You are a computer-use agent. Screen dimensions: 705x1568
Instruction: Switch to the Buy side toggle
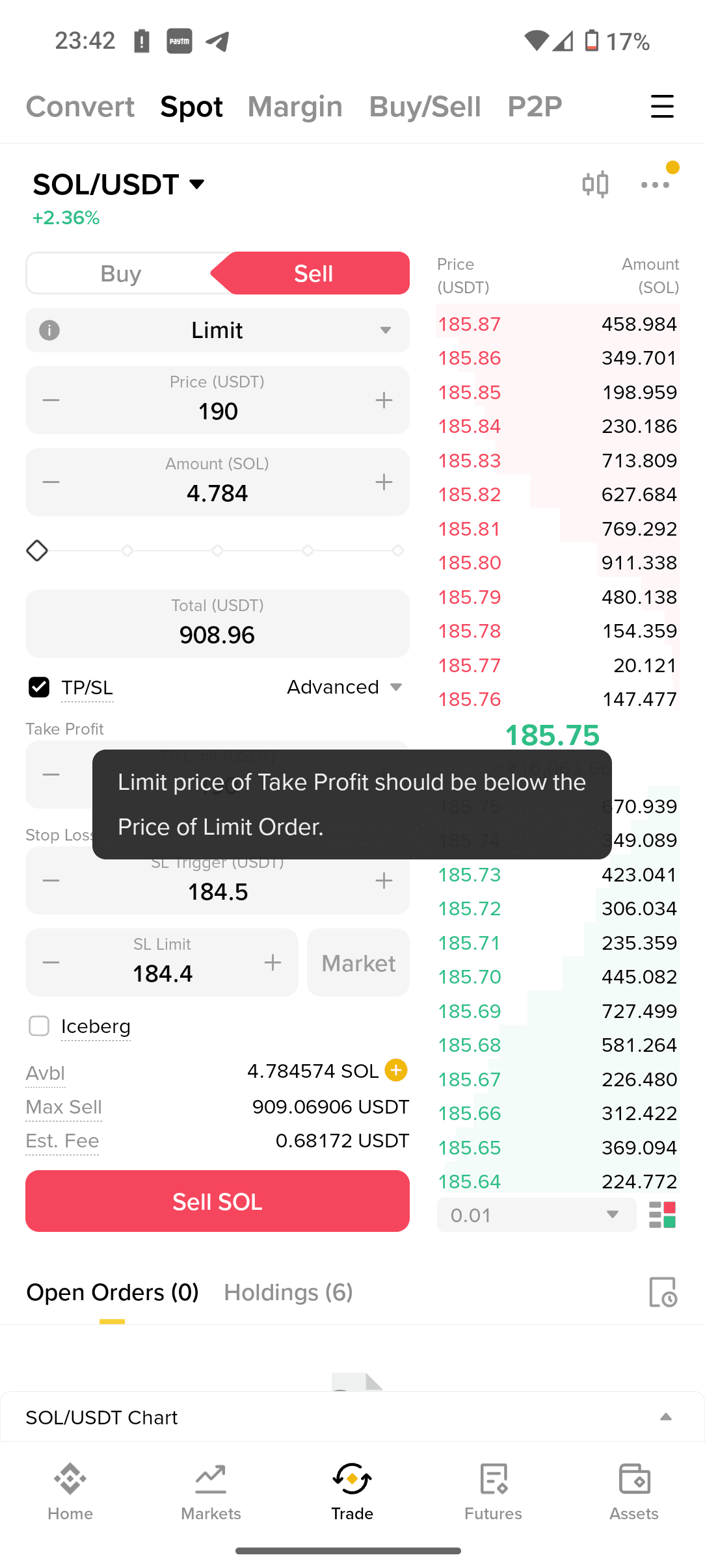(x=121, y=274)
